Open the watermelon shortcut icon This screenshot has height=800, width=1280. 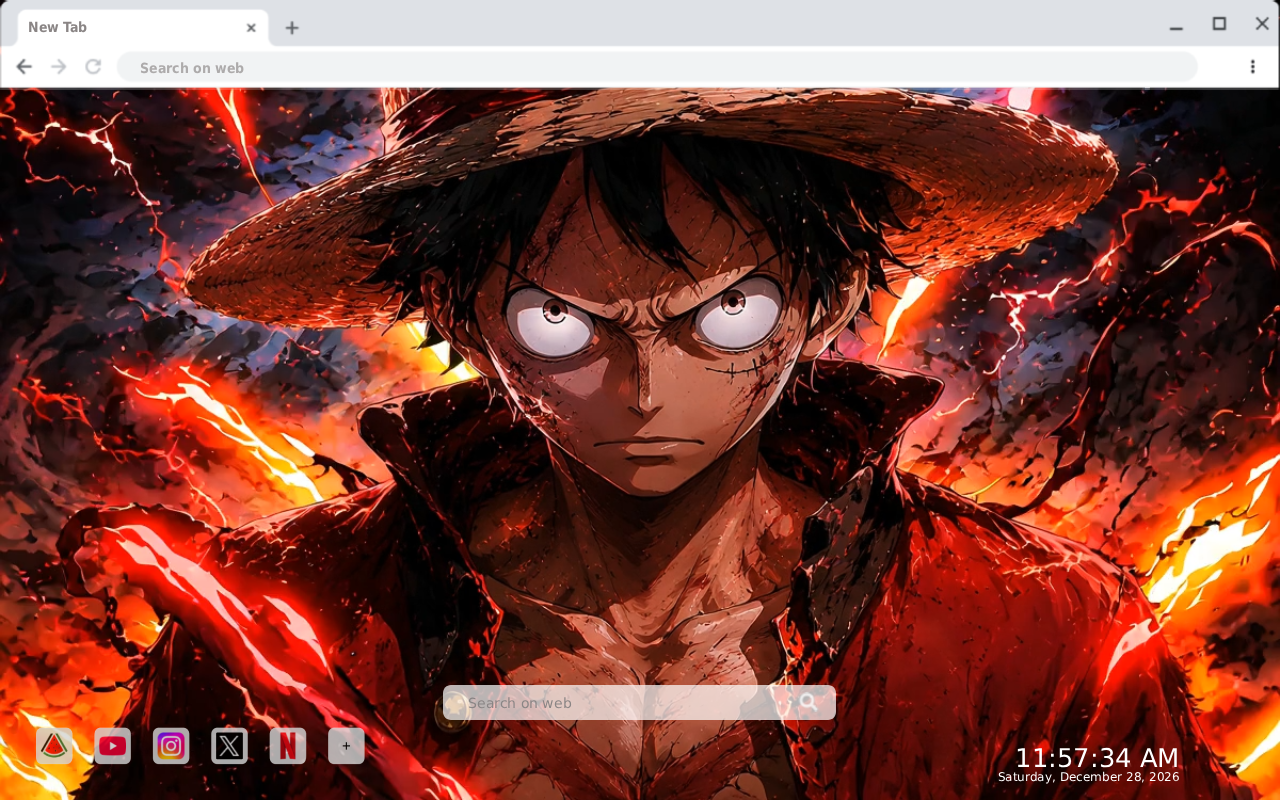pos(54,746)
